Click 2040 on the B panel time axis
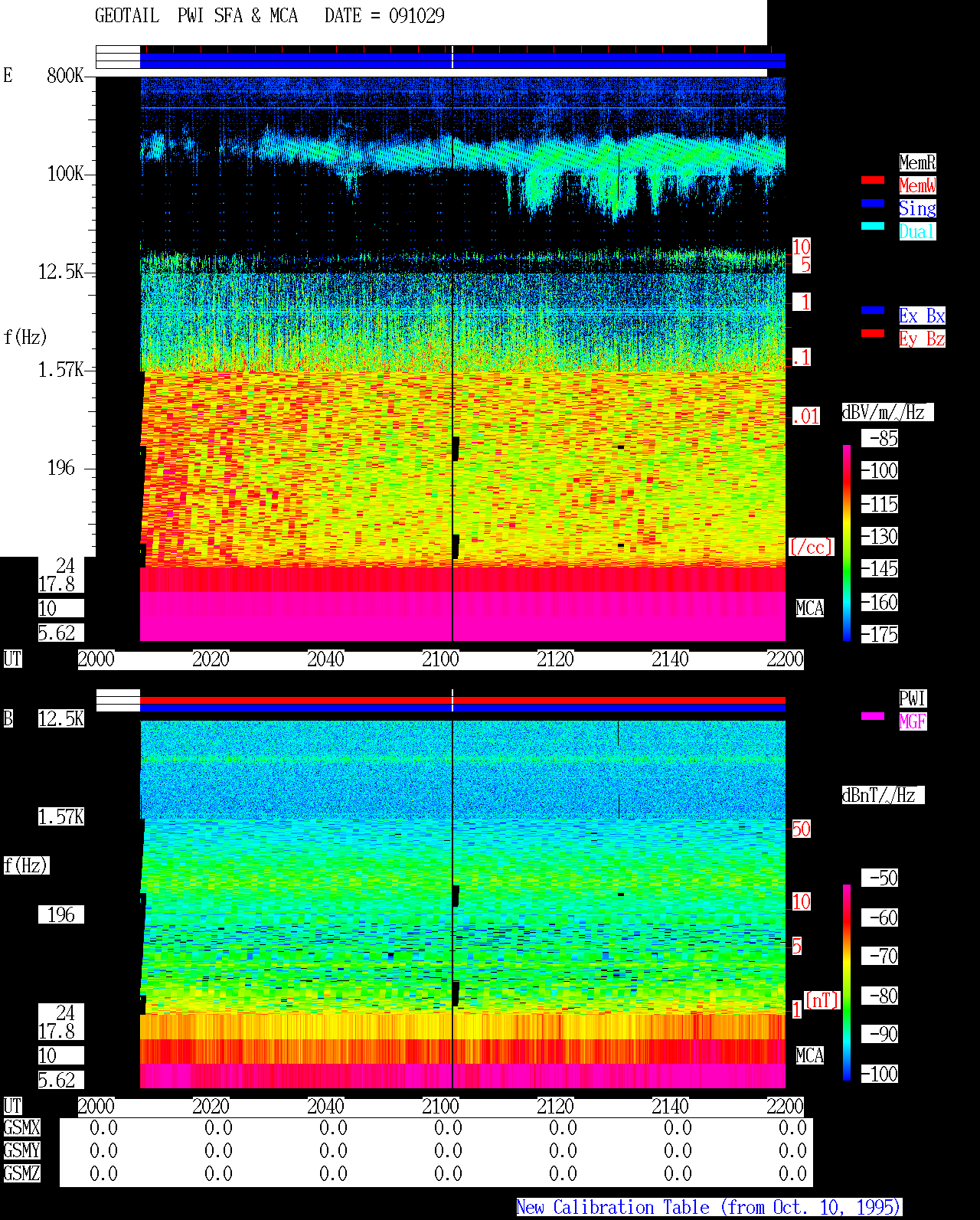The image size is (980, 1220). (x=325, y=1106)
